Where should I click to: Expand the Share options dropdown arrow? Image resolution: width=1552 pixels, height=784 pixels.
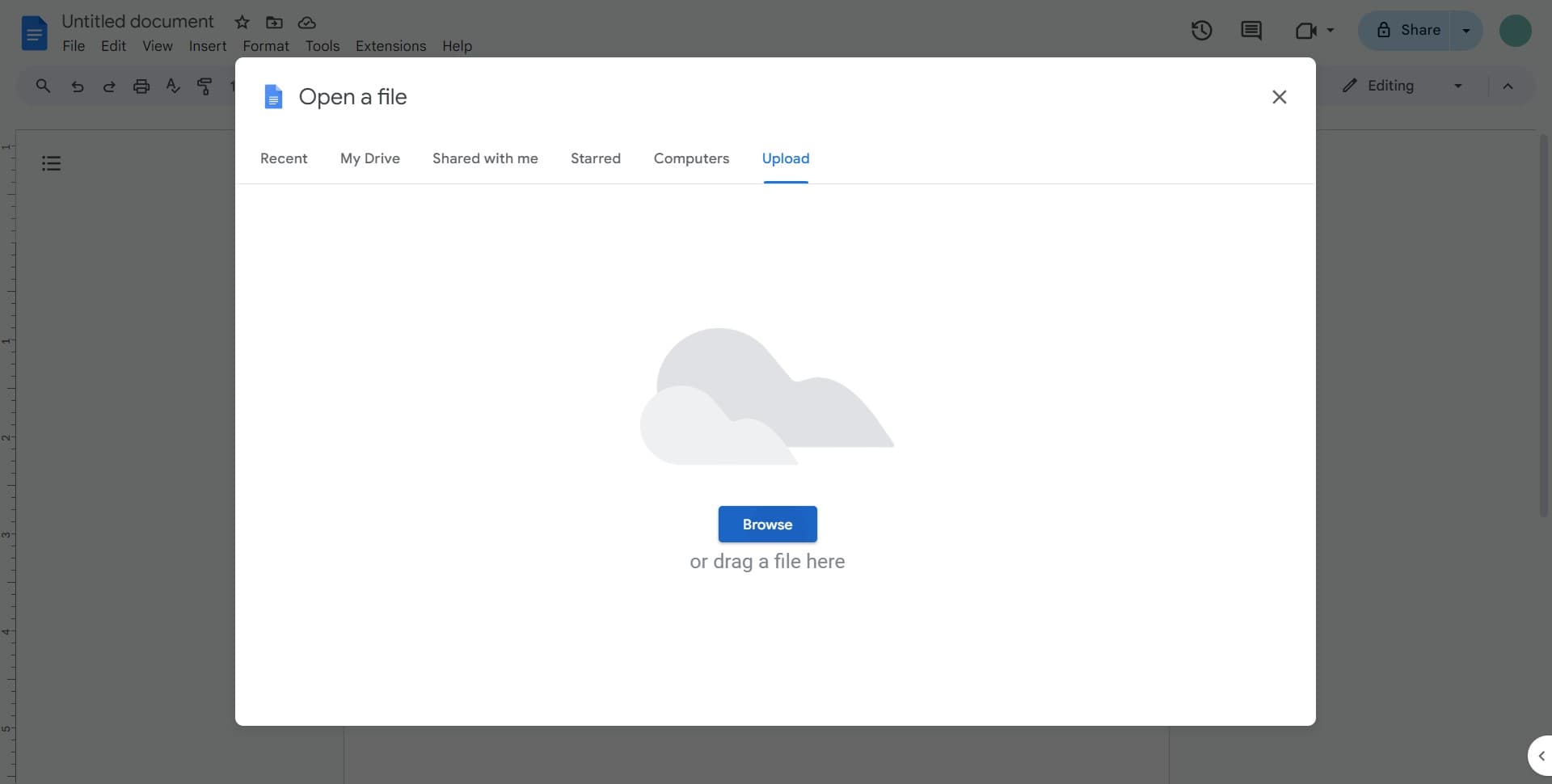[x=1466, y=31]
